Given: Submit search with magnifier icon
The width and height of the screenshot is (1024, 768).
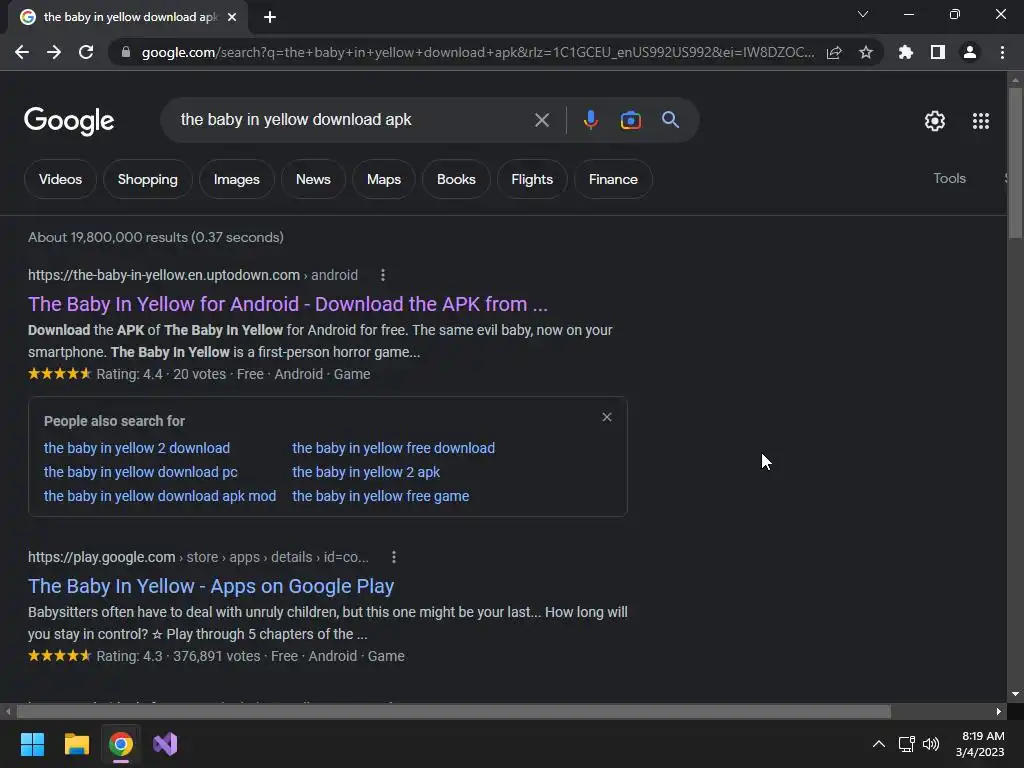Looking at the screenshot, I should point(671,120).
